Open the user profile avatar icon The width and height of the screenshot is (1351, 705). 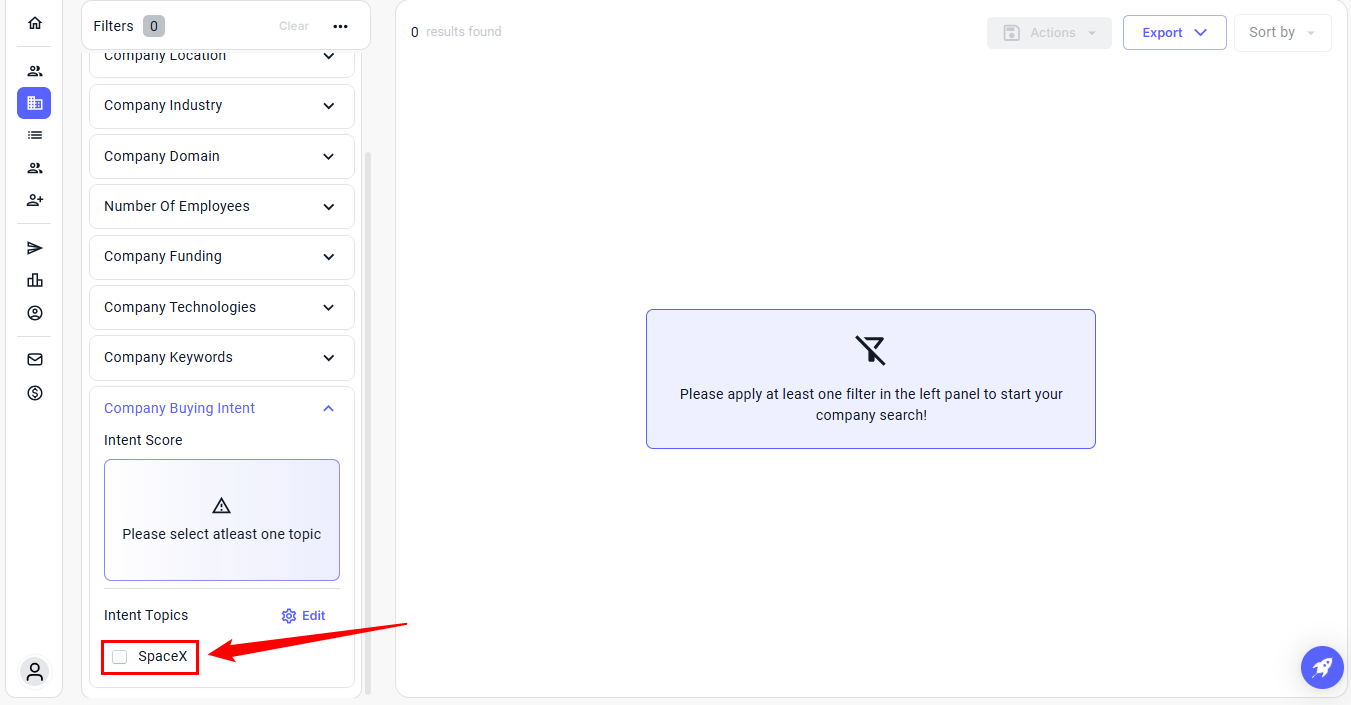[x=35, y=671]
